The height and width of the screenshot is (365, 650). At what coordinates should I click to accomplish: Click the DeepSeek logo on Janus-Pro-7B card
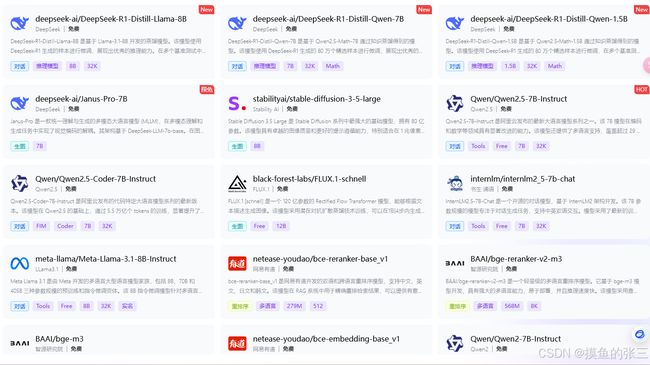(19, 103)
